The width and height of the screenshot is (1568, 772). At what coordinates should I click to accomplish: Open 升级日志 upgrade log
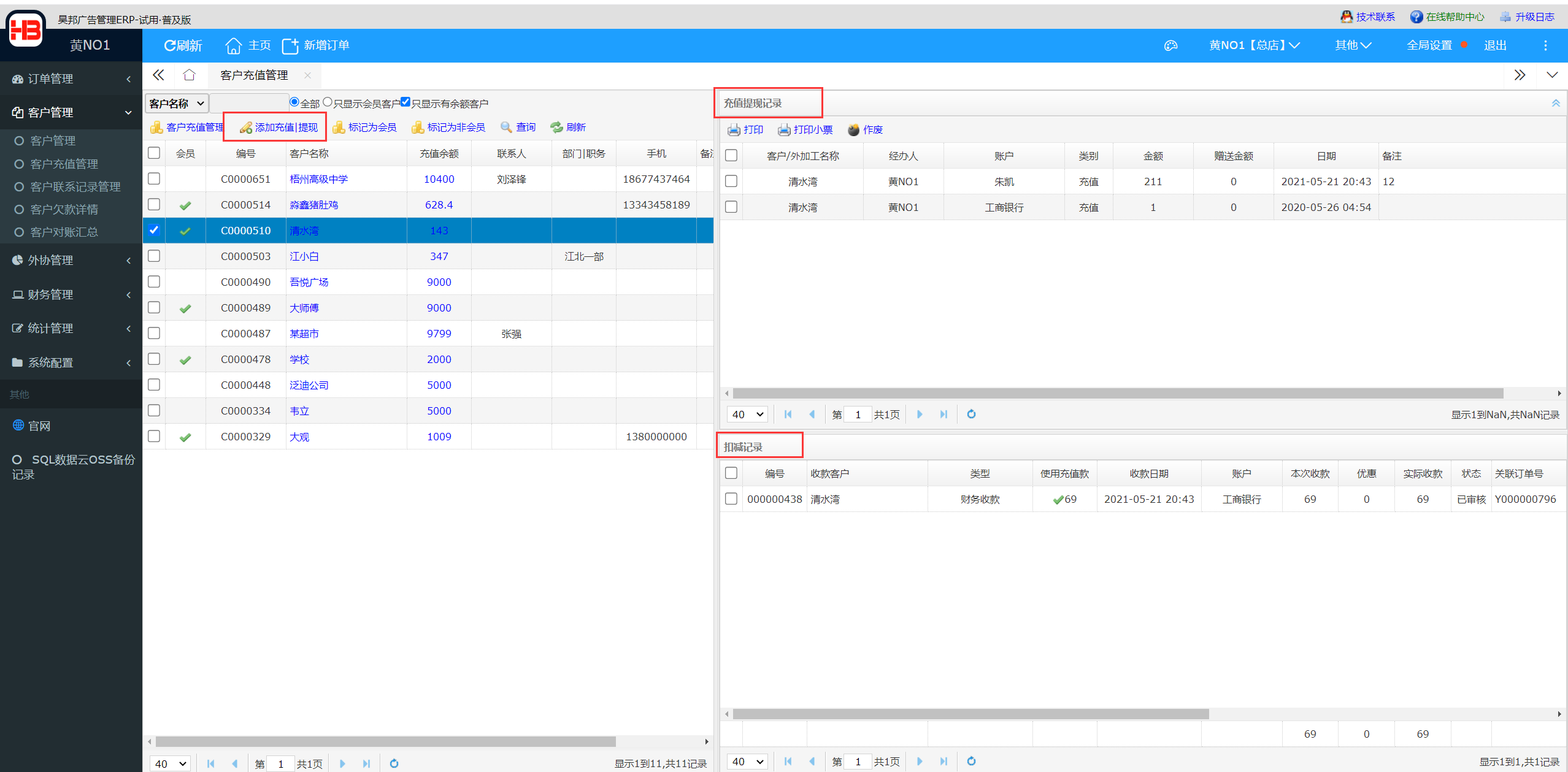click(x=1527, y=17)
